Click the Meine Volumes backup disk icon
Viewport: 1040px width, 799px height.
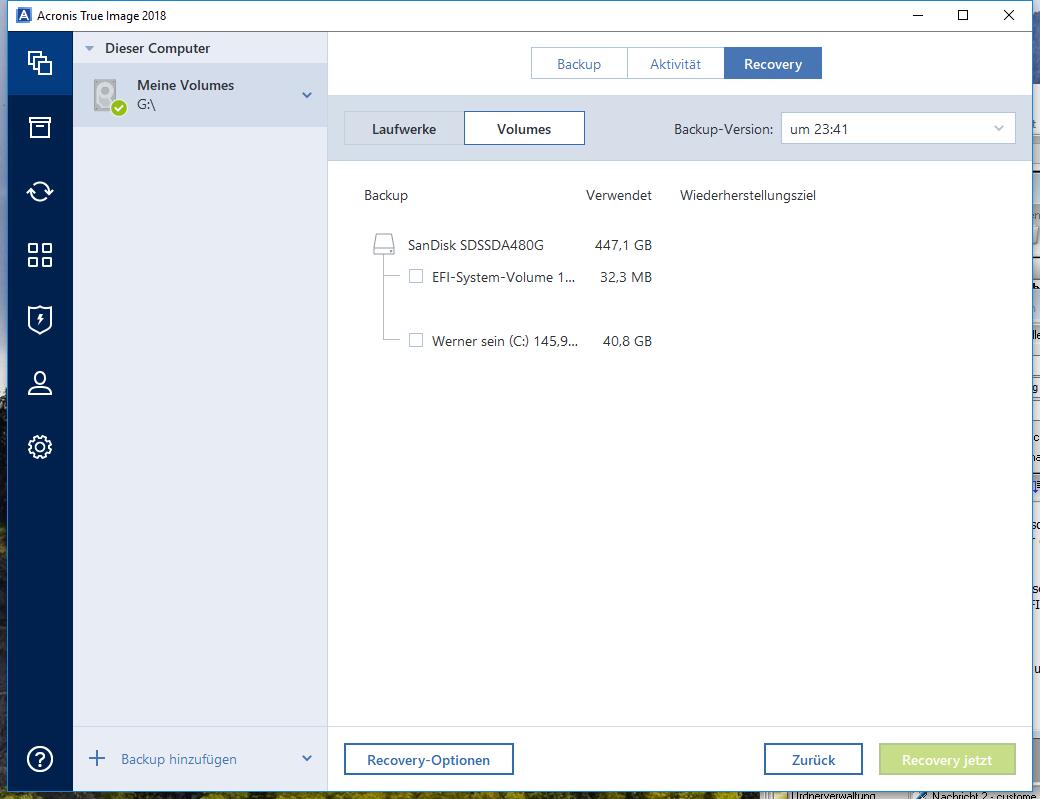(109, 96)
